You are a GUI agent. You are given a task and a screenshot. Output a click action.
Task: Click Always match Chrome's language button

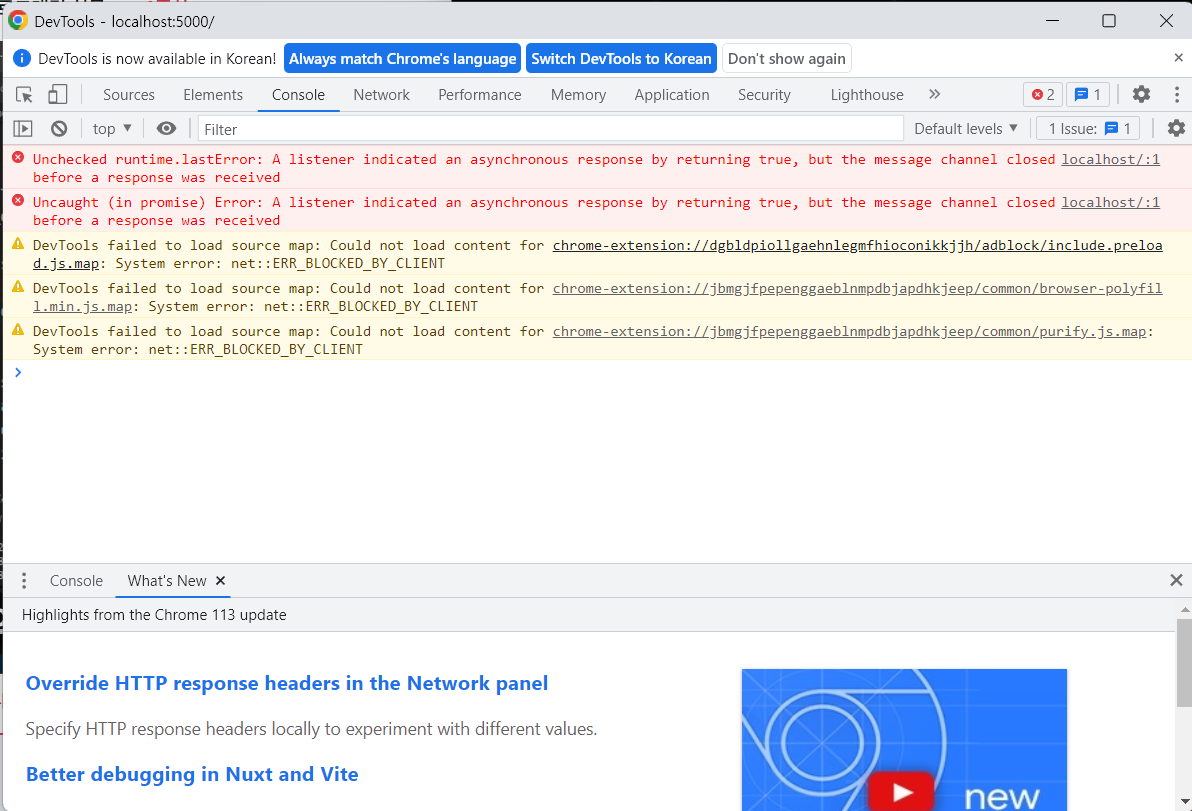pos(402,59)
